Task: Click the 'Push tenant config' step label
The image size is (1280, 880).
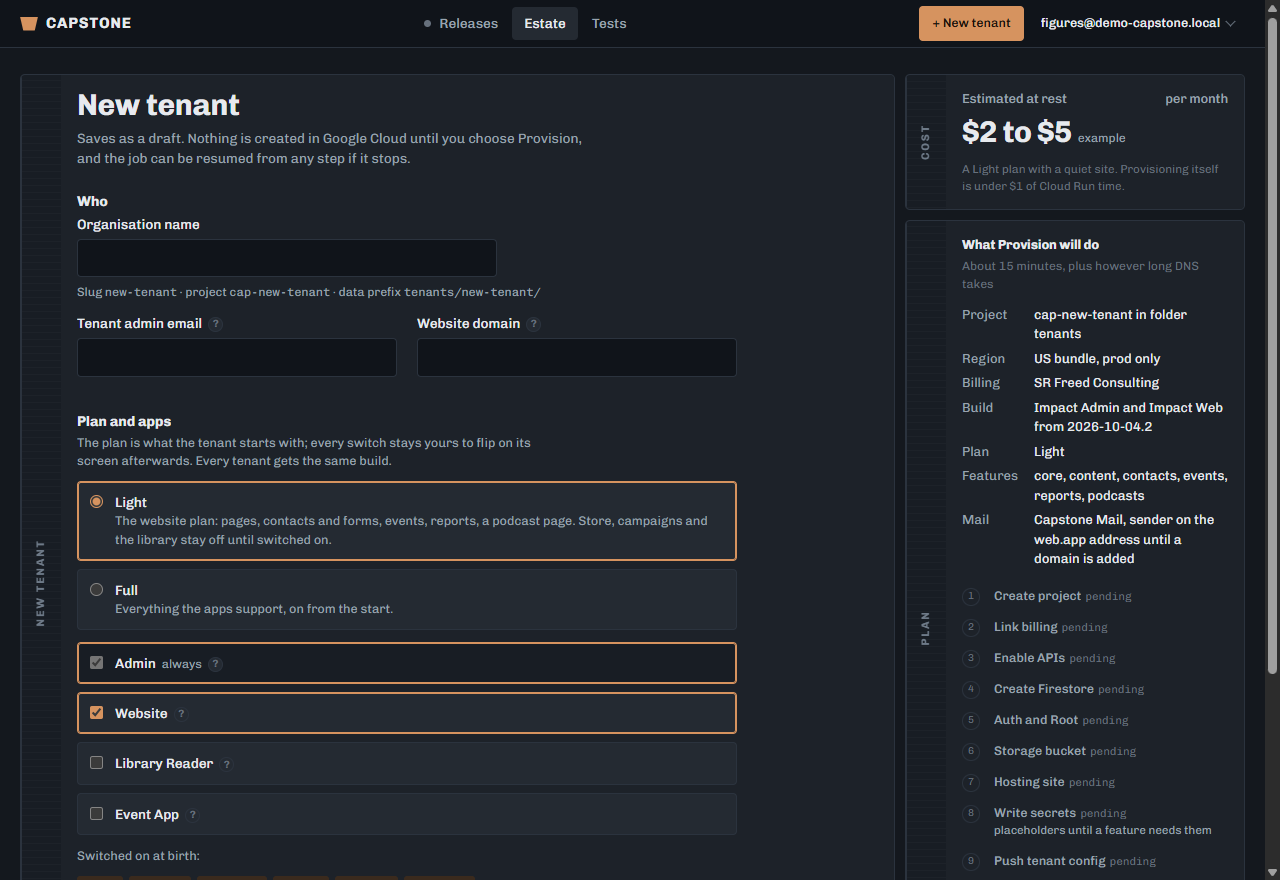Action: point(1050,861)
